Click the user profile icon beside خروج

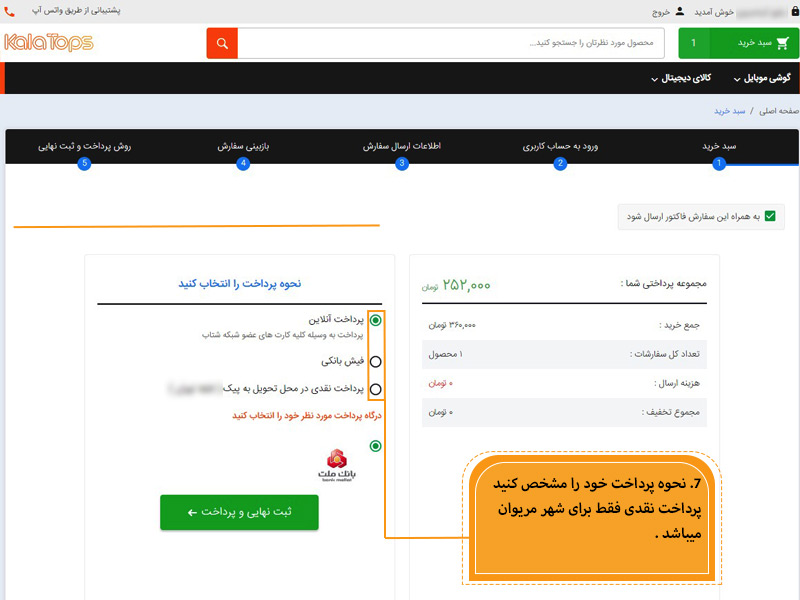(681, 12)
